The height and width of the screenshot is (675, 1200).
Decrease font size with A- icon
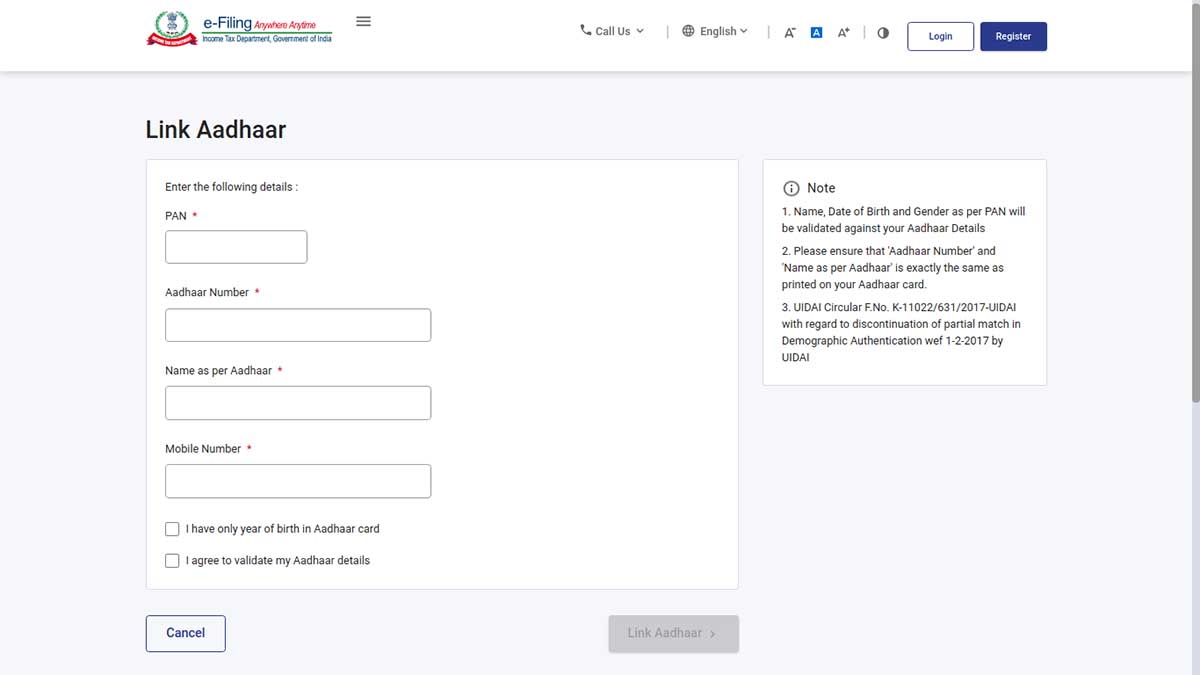(789, 32)
